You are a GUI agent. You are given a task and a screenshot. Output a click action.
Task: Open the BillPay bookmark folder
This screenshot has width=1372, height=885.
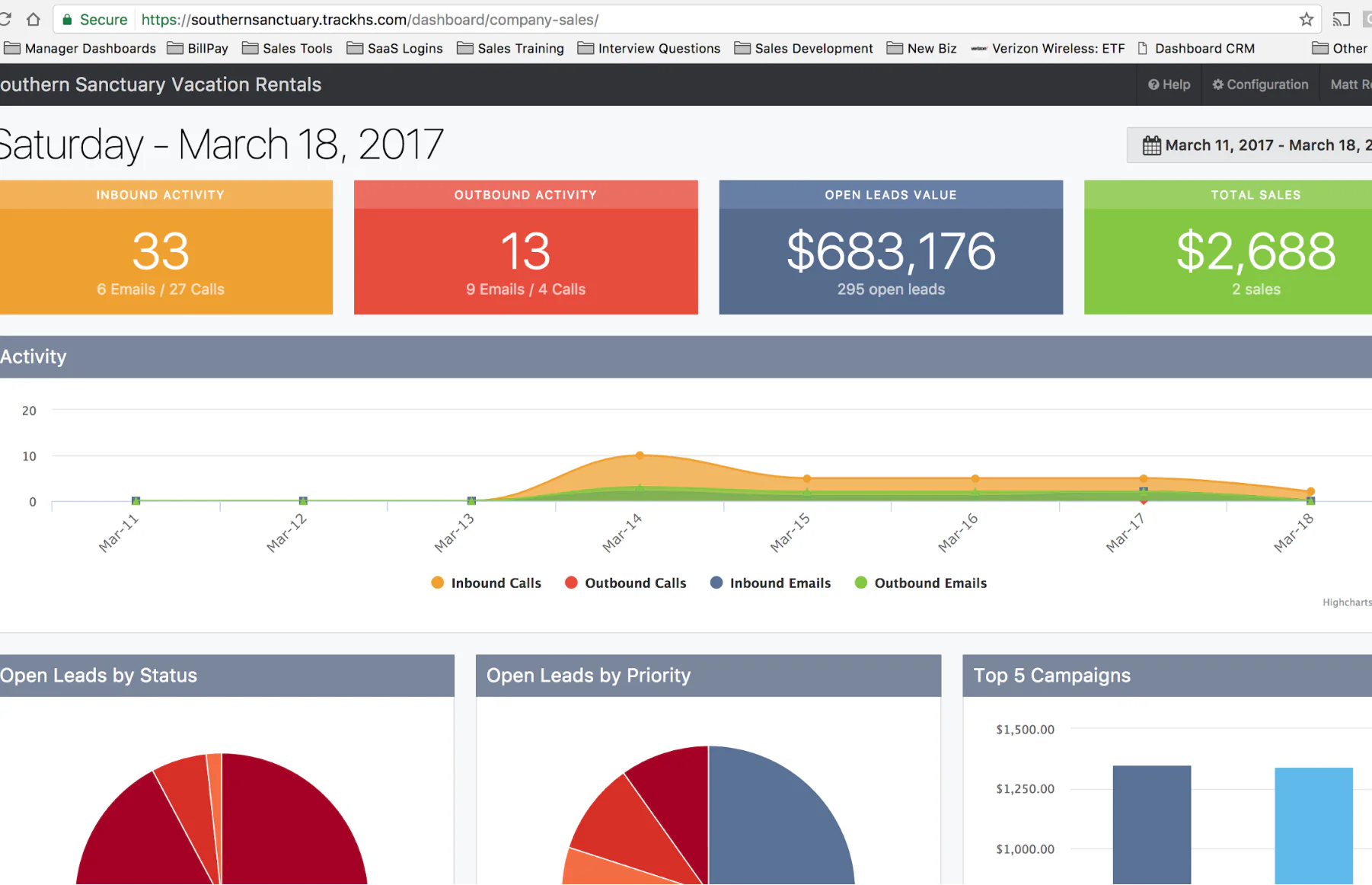pos(198,48)
